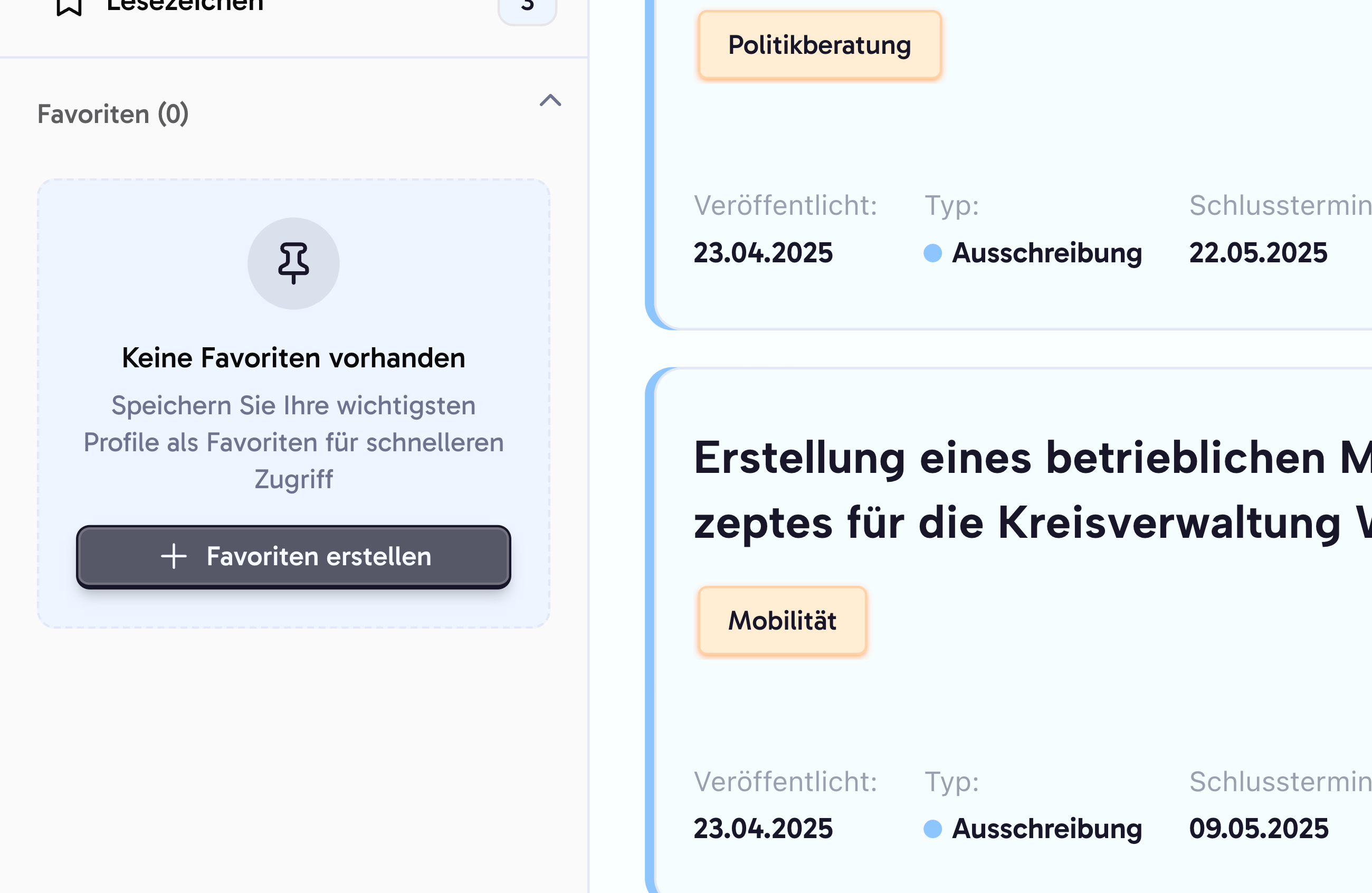Screen dimensions: 1372x893
Task: Collapse the Favoriten section chevron
Action: (x=550, y=101)
